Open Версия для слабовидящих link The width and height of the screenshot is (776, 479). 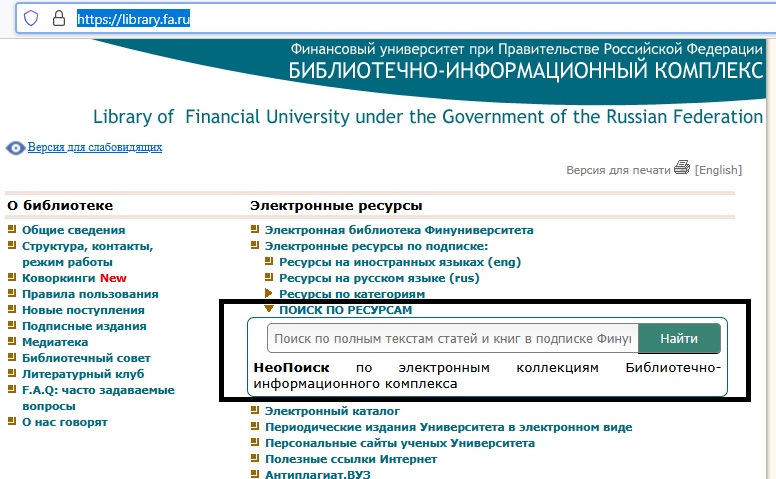pos(94,148)
